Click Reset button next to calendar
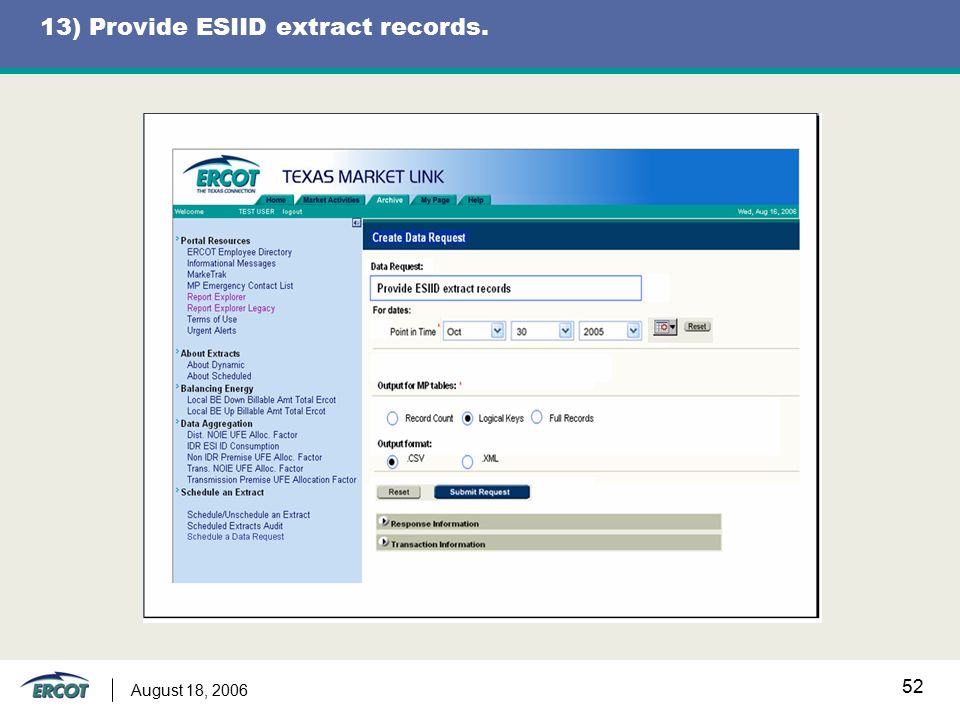This screenshot has height=720, width=960. [697, 326]
